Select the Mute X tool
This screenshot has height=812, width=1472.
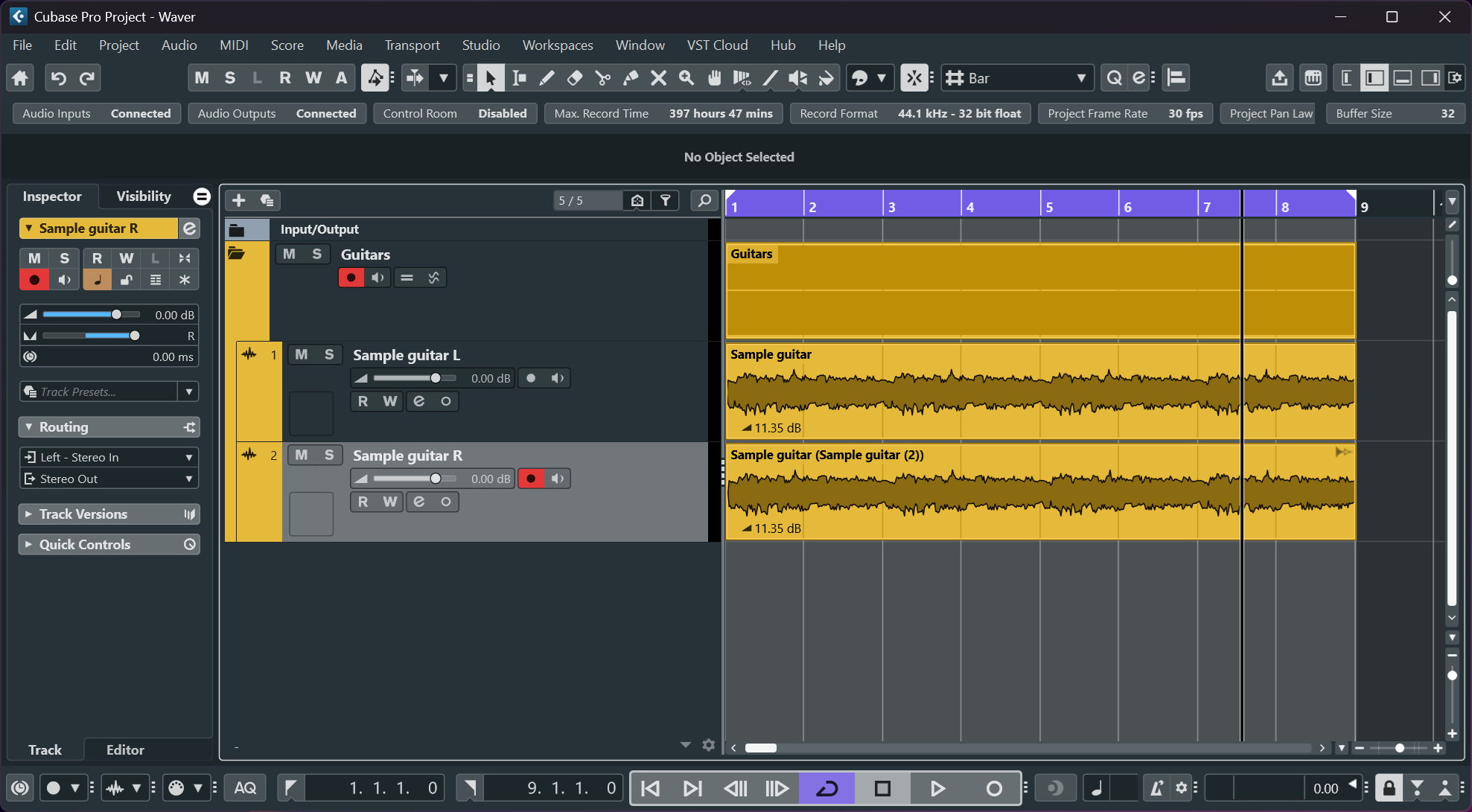(x=658, y=78)
